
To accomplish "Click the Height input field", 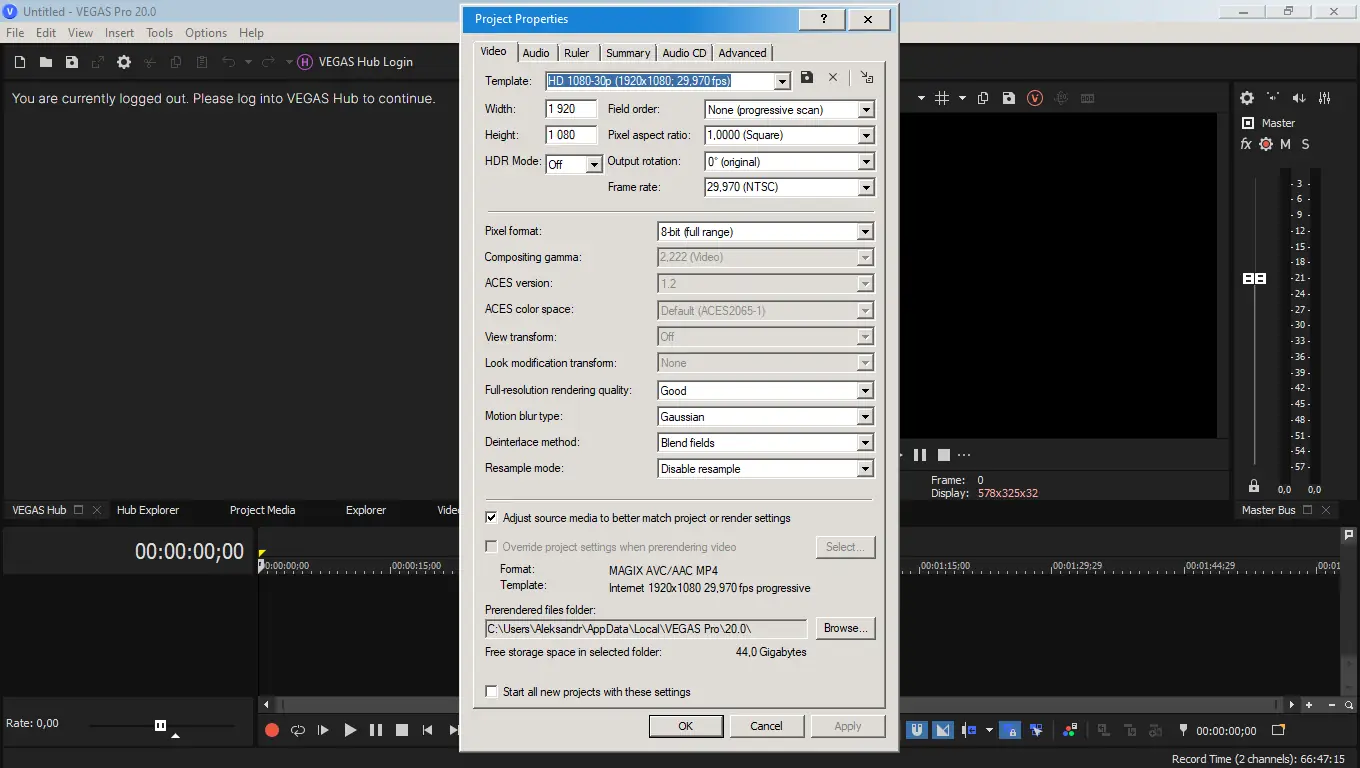I will coord(571,135).
